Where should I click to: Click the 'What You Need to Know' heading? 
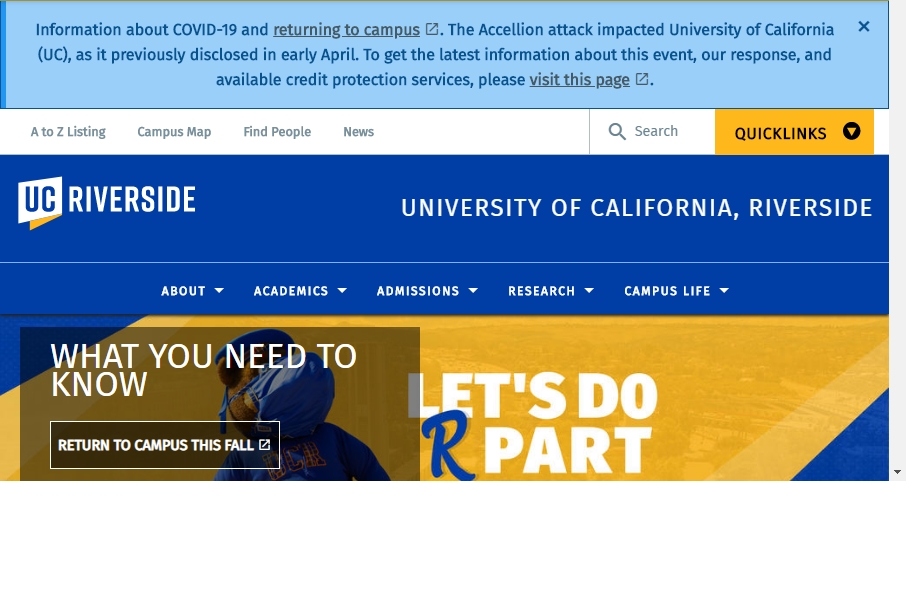[203, 370]
